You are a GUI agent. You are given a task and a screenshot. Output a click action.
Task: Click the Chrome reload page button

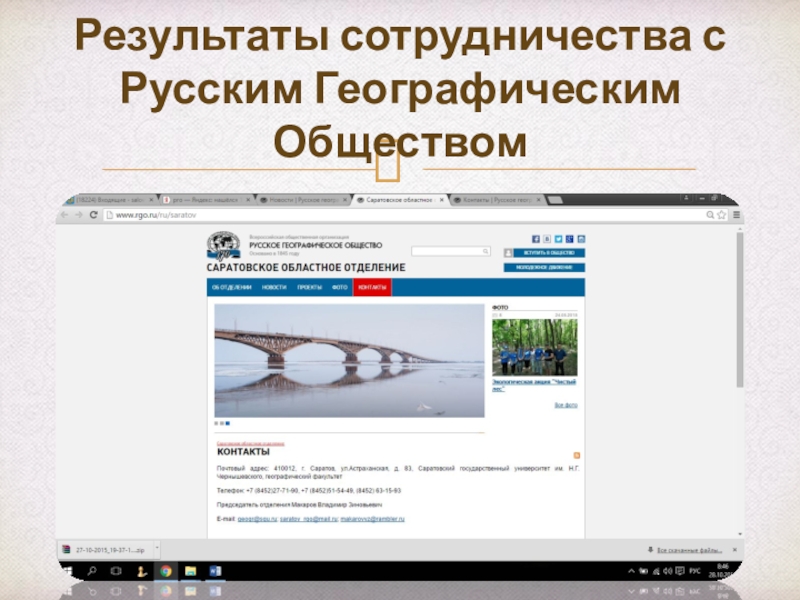tap(91, 214)
